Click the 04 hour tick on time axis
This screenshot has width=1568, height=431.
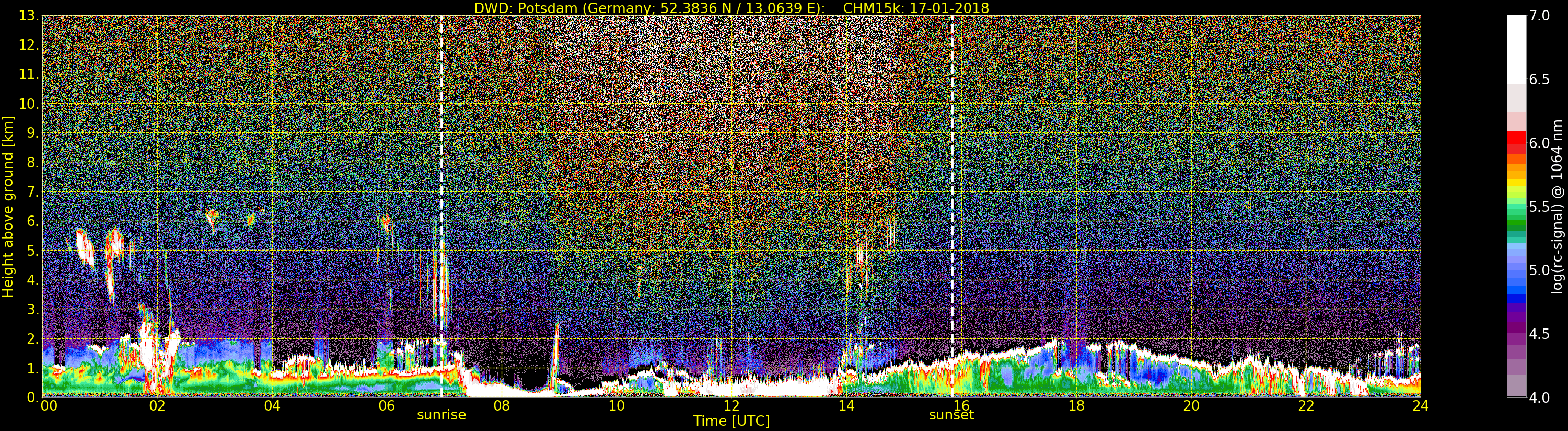click(x=272, y=405)
